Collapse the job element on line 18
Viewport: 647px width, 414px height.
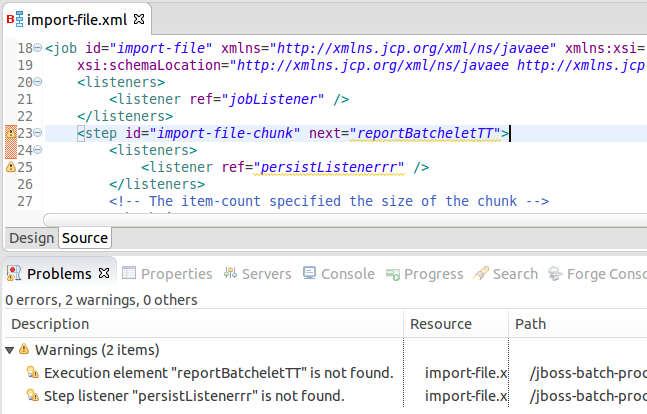[38, 48]
